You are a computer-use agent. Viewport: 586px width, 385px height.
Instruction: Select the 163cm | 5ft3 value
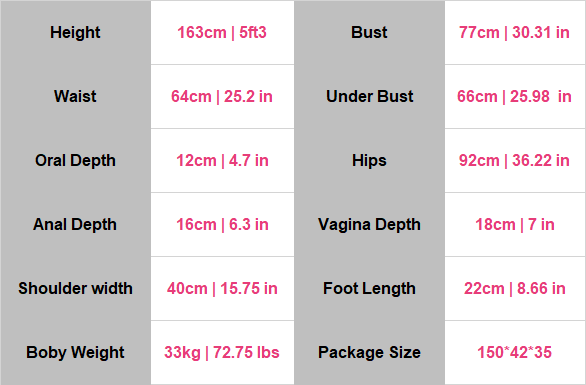point(222,33)
